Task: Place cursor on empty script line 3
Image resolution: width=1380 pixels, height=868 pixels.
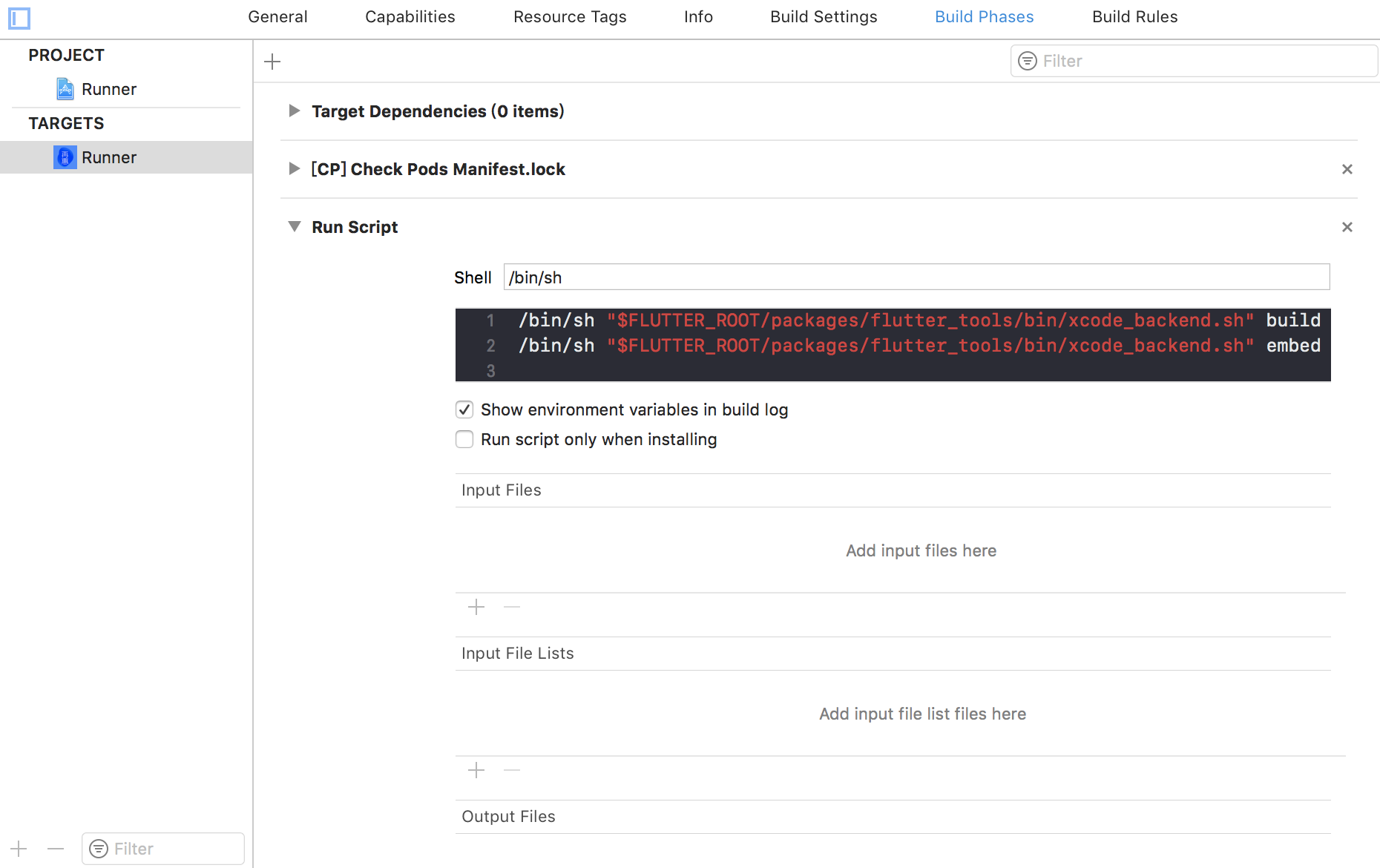Action: pyautogui.click(x=893, y=370)
